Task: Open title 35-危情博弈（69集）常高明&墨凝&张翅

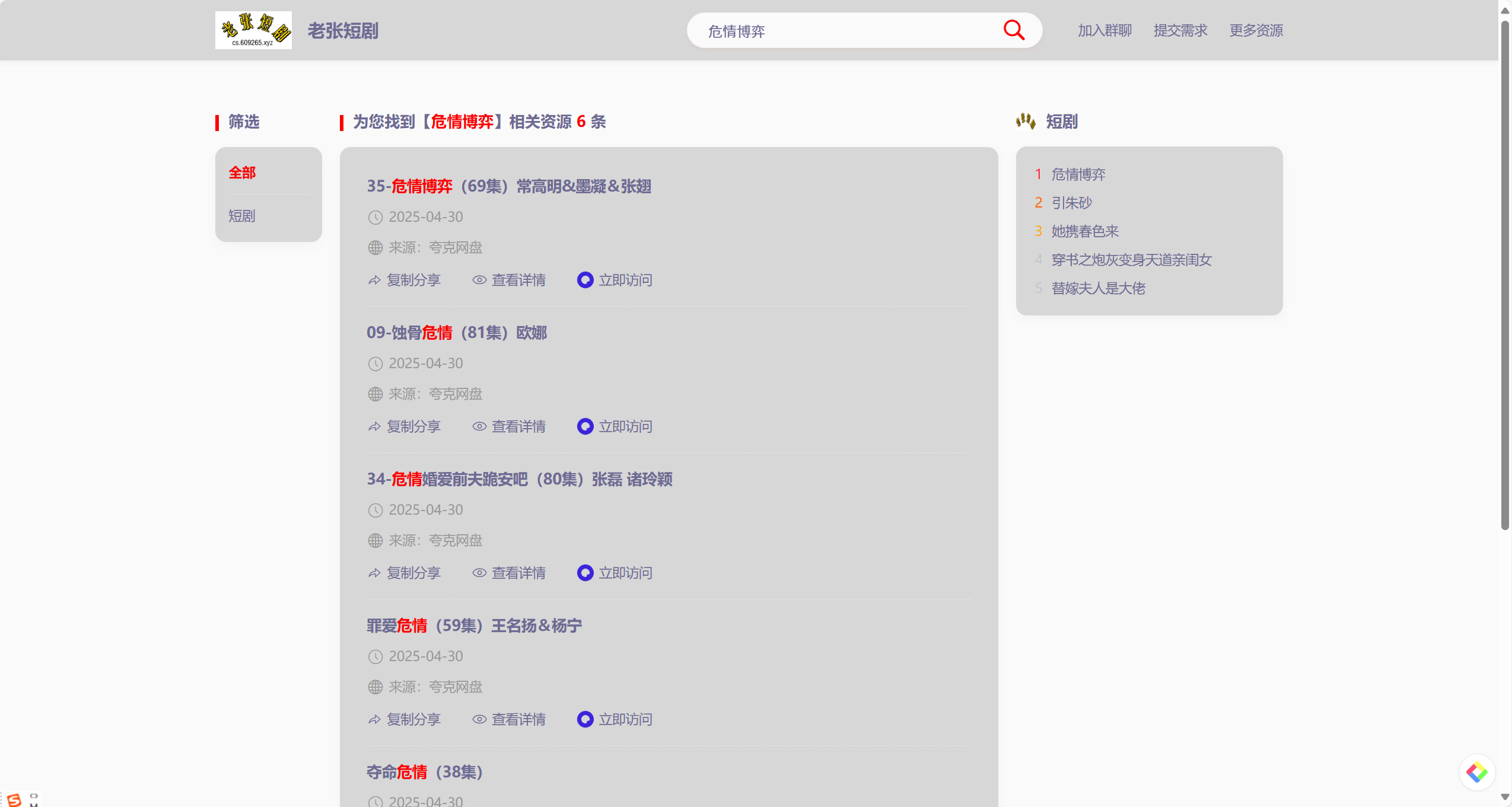Action: 509,186
